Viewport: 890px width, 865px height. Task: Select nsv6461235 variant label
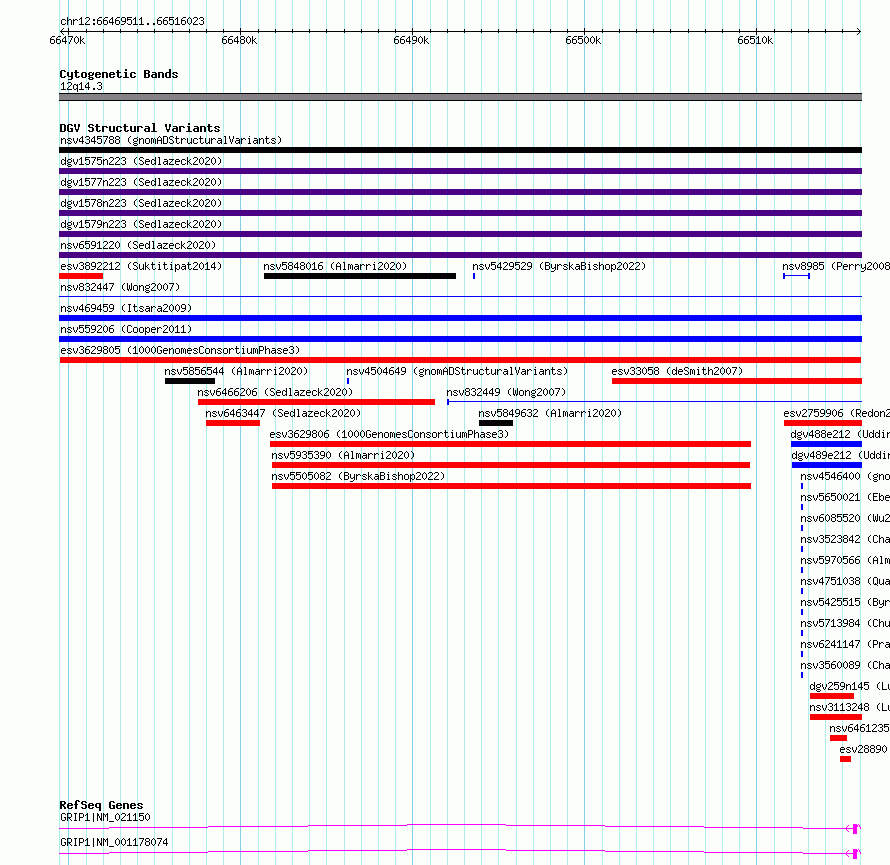[x=859, y=728]
